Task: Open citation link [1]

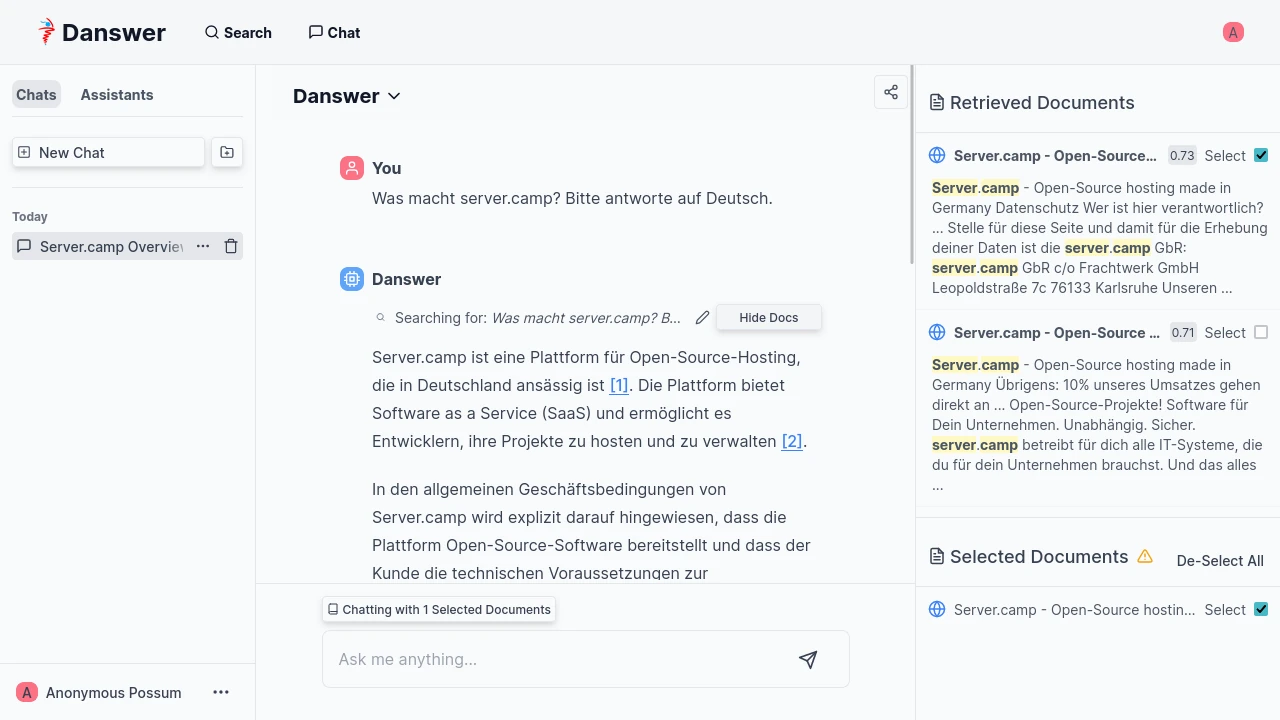Action: click(x=619, y=385)
